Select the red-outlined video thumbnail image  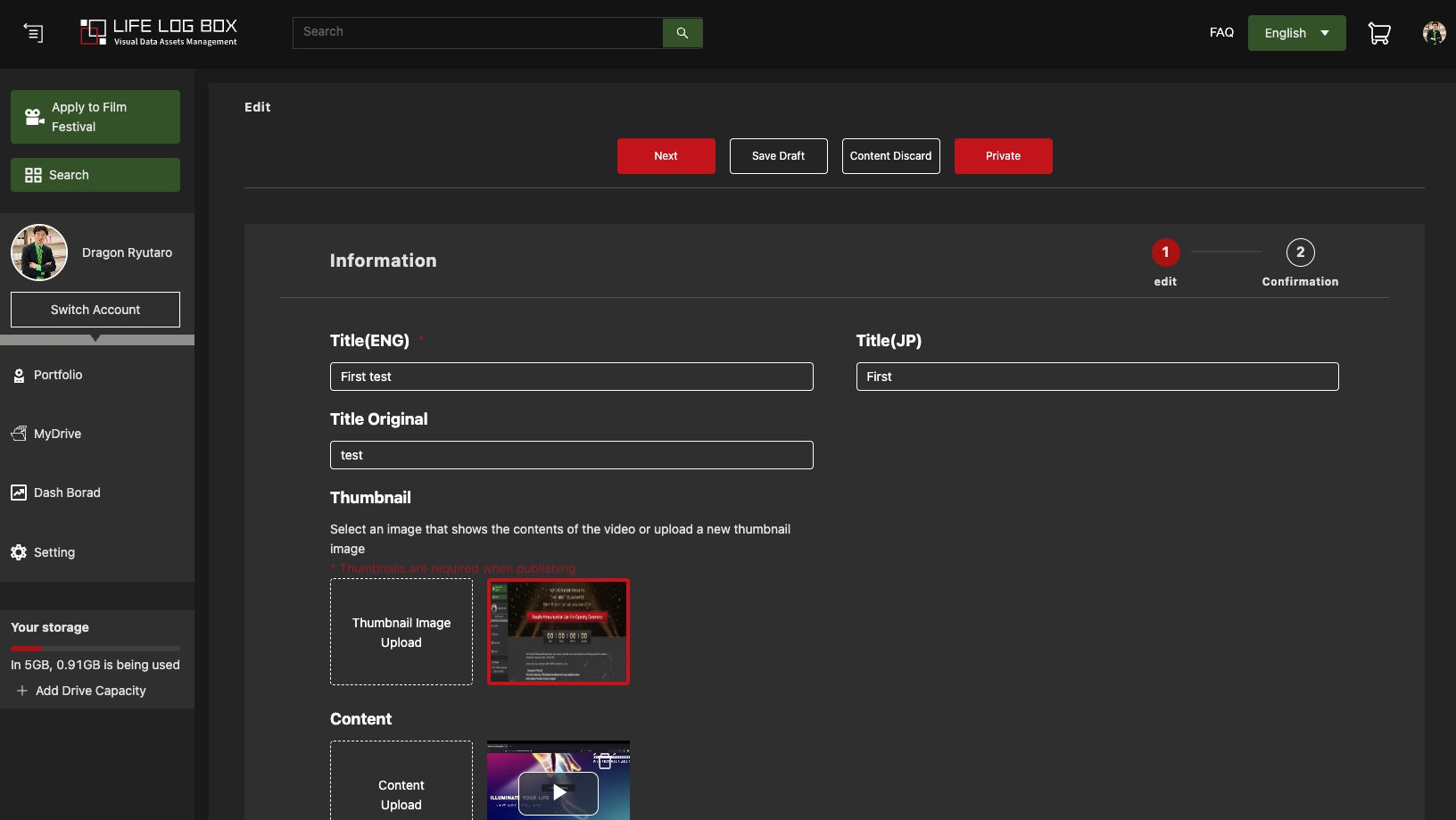coord(558,632)
